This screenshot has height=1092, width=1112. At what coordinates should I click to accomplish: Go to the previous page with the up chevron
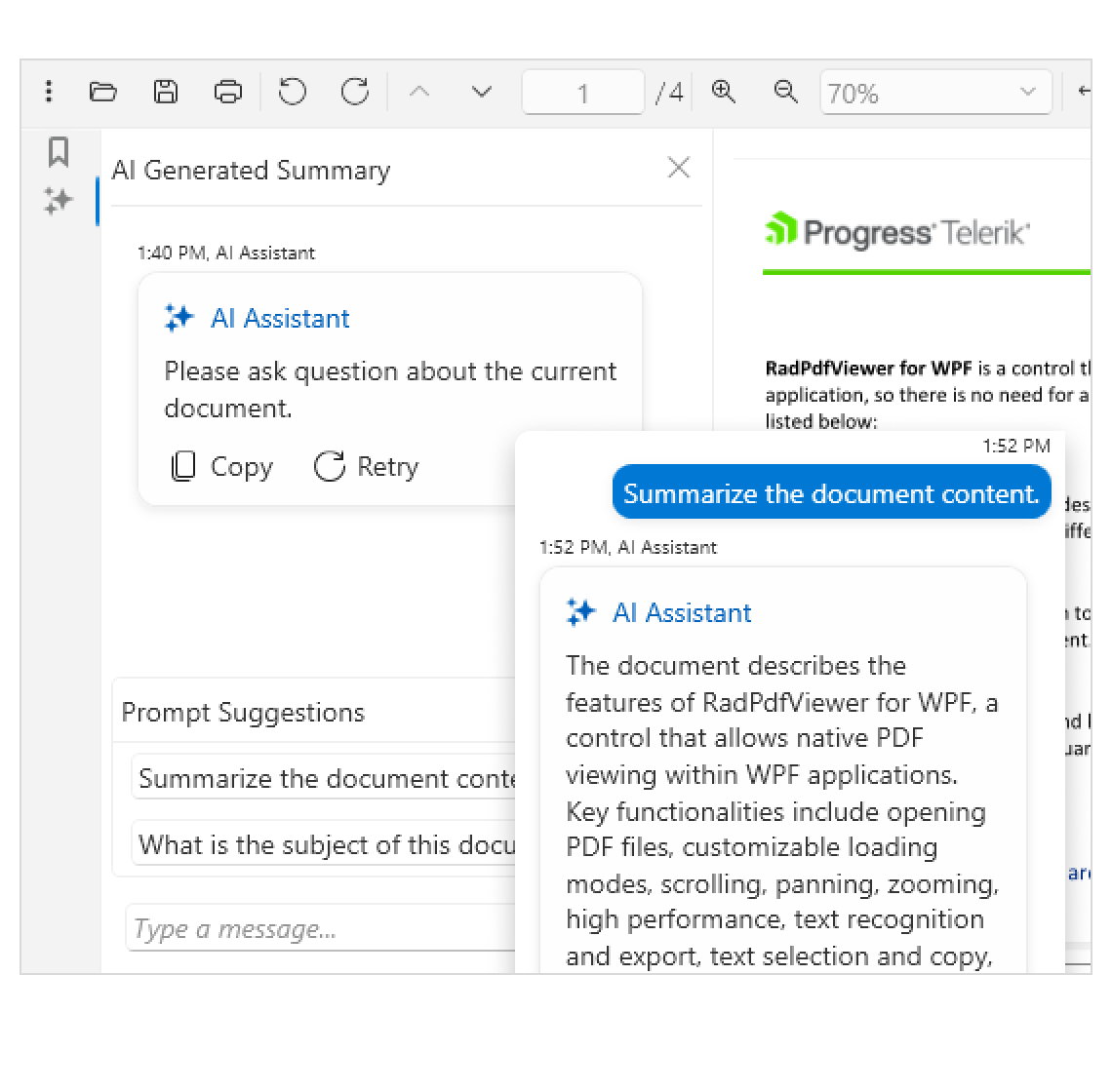pos(419,91)
